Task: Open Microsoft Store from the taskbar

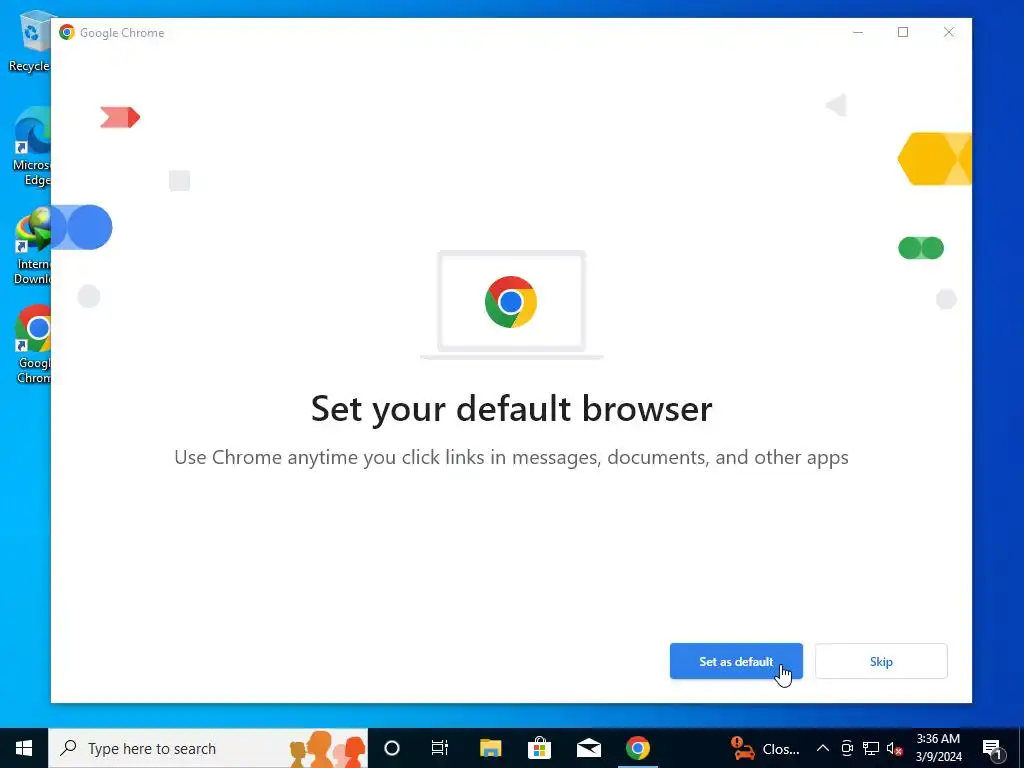Action: [x=539, y=748]
